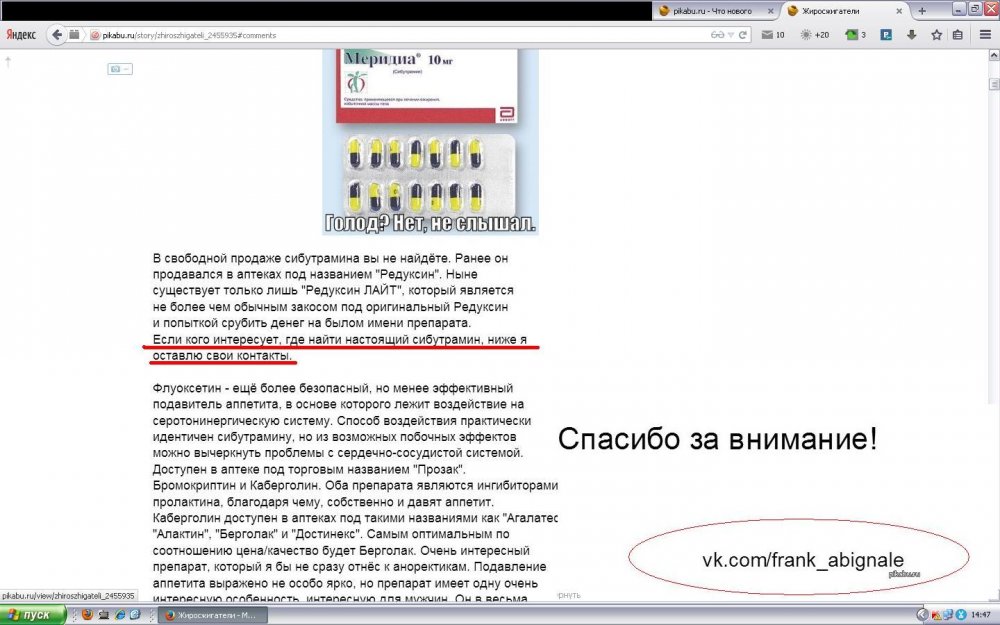Open the 'Жиросжигатели' taskbar window button
Image resolution: width=1000 pixels, height=625 pixels.
pyautogui.click(x=210, y=615)
